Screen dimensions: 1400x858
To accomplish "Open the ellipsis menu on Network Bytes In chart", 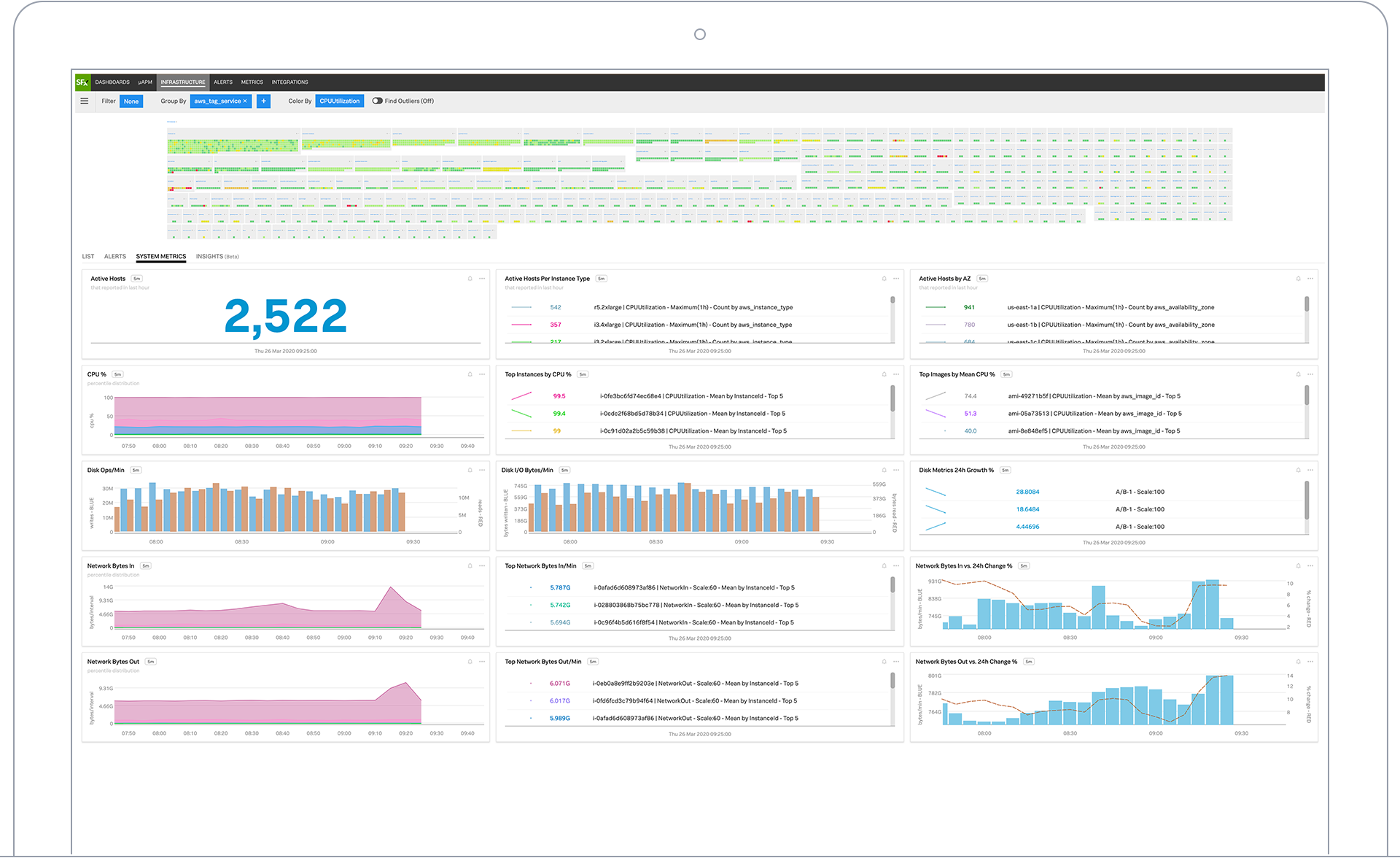I will coord(482,566).
